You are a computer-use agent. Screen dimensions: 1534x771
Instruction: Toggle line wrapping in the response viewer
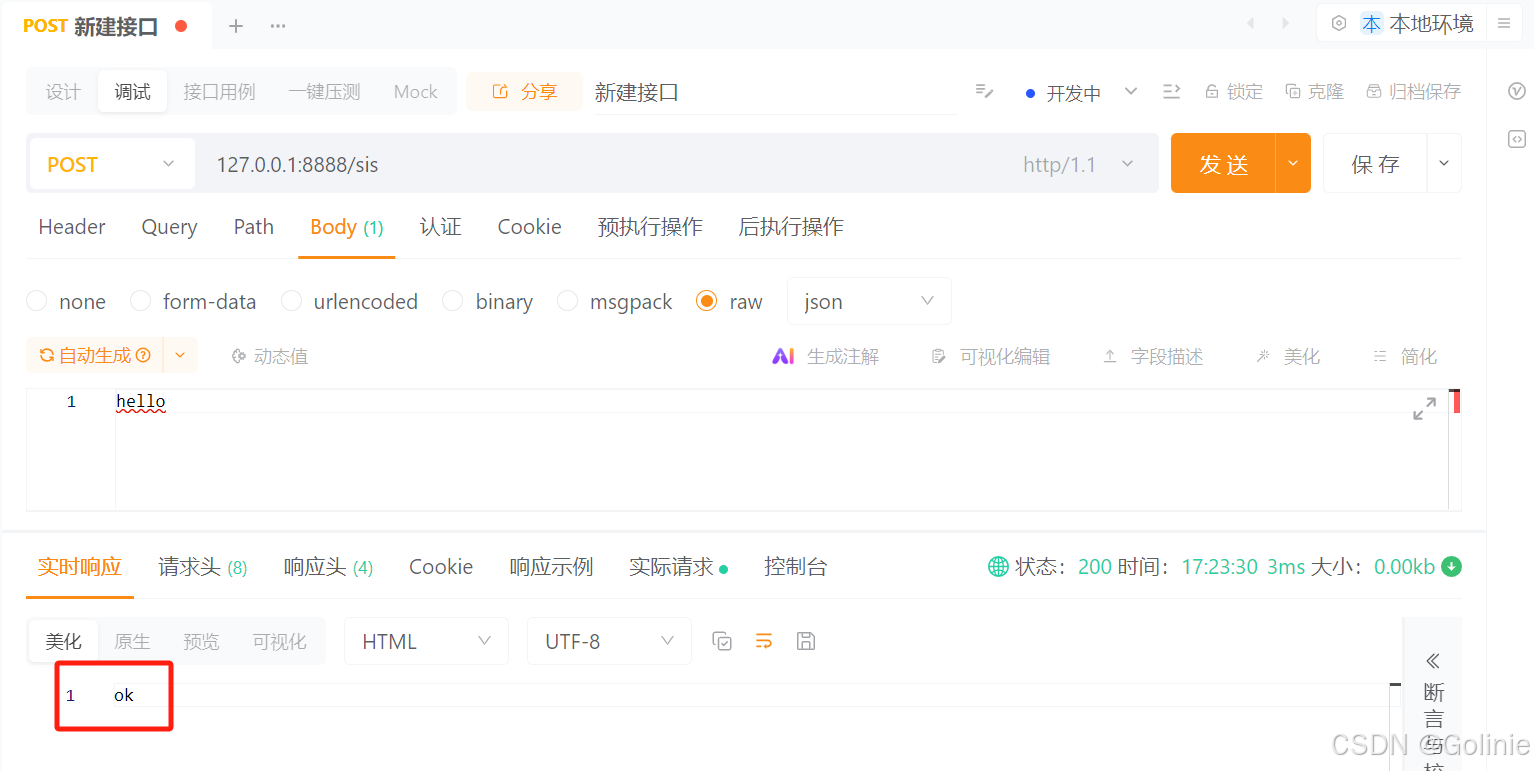(x=764, y=641)
